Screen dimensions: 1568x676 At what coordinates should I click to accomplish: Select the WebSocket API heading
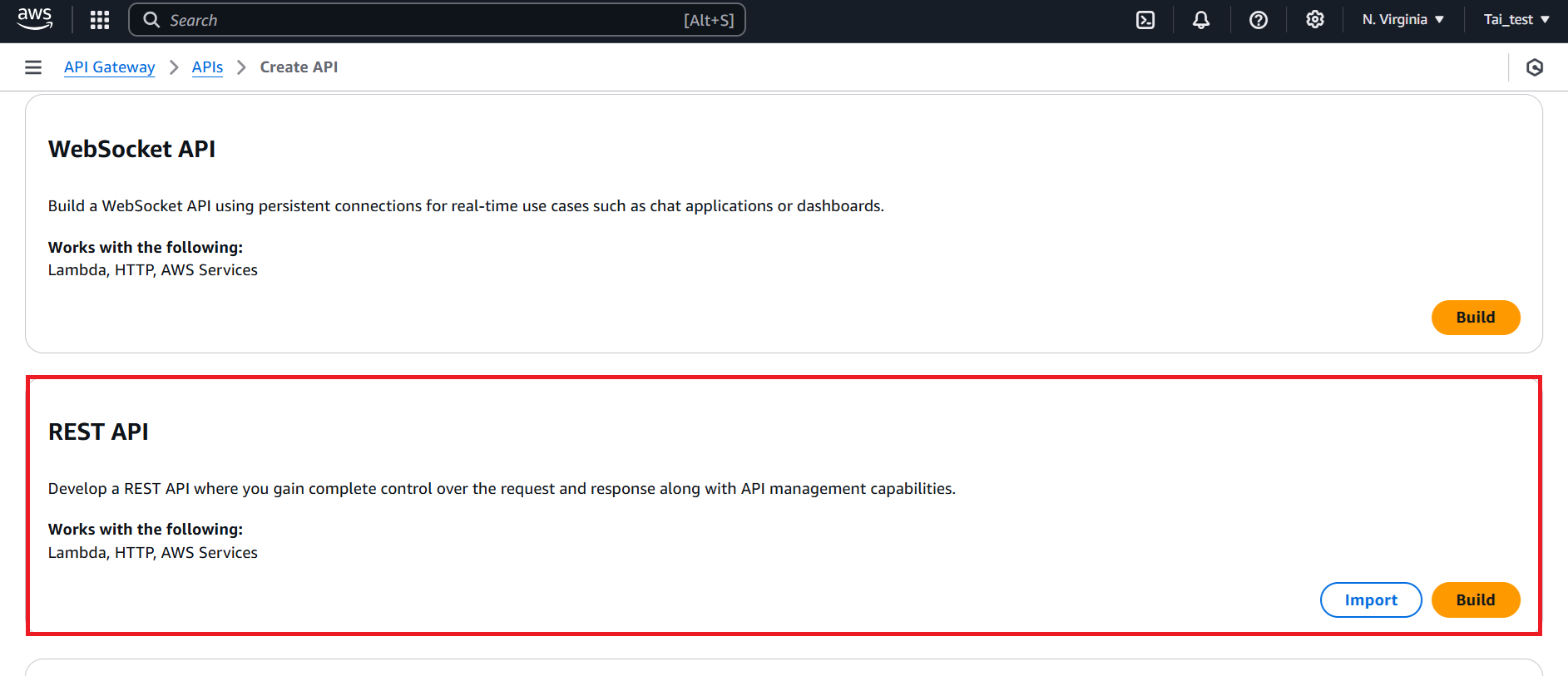(131, 149)
